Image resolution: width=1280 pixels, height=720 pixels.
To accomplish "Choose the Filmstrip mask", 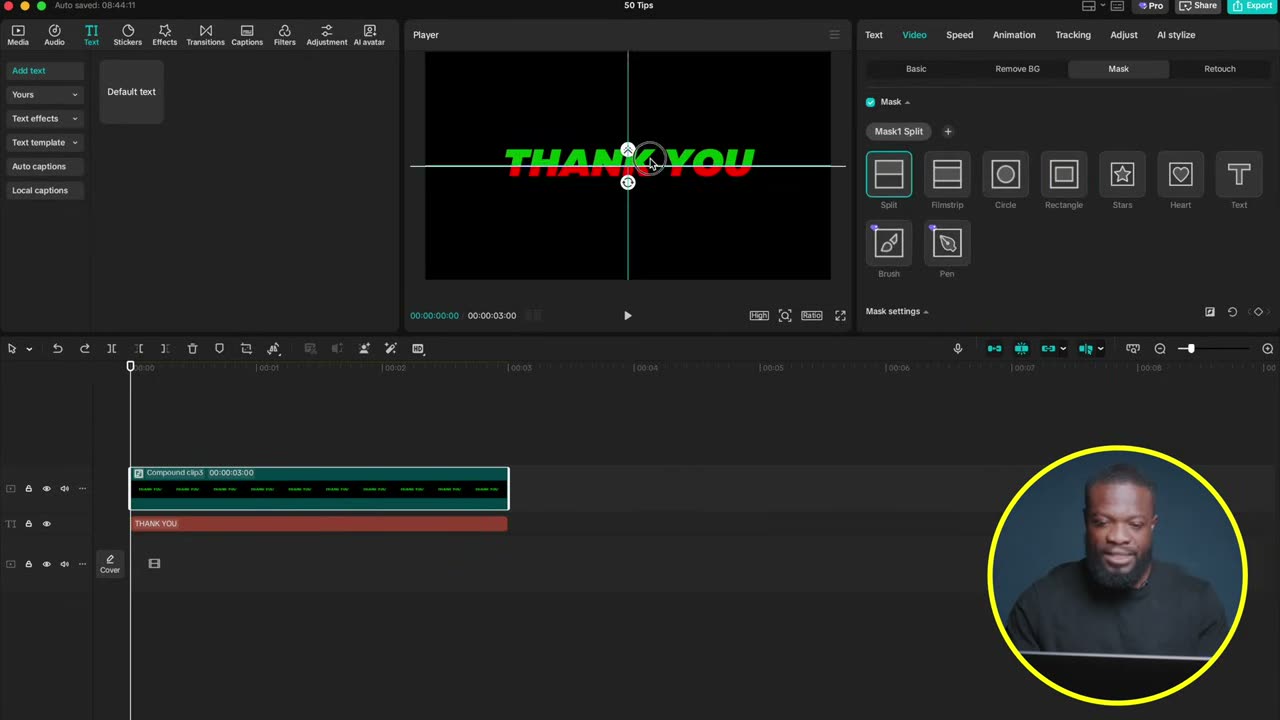I will (947, 175).
